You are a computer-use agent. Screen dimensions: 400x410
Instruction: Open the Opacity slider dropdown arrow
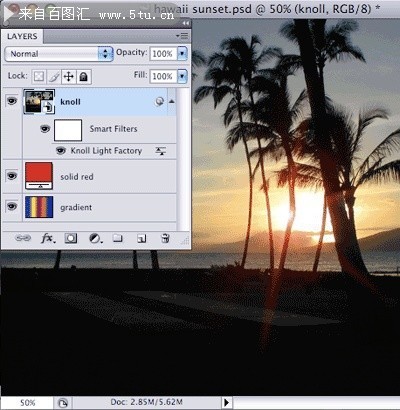pyautogui.click(x=182, y=53)
